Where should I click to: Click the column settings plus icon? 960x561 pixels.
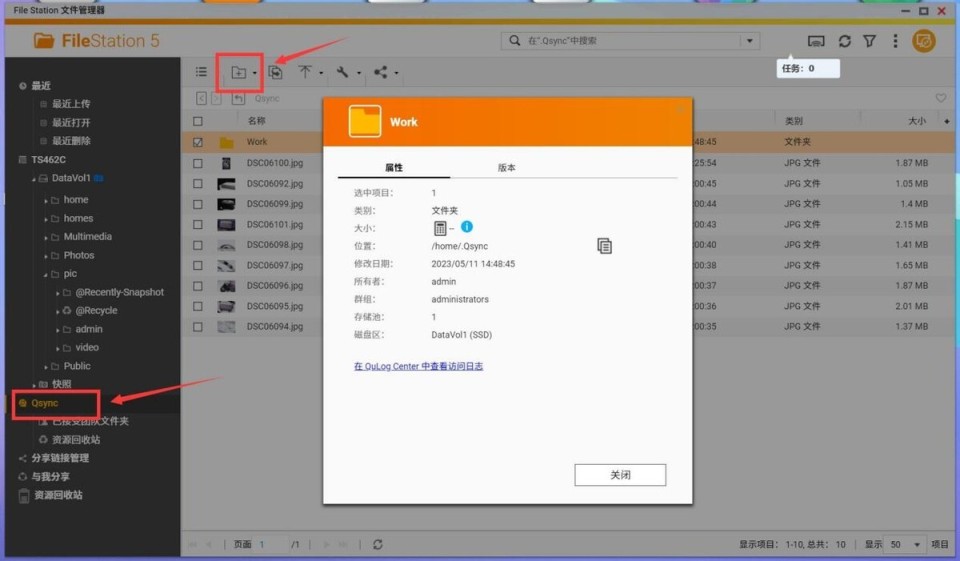(947, 121)
